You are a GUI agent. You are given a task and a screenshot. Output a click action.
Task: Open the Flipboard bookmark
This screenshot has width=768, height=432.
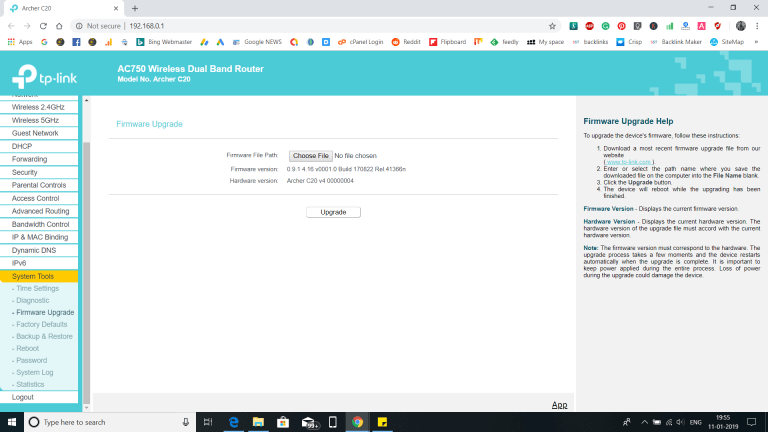[x=449, y=42]
